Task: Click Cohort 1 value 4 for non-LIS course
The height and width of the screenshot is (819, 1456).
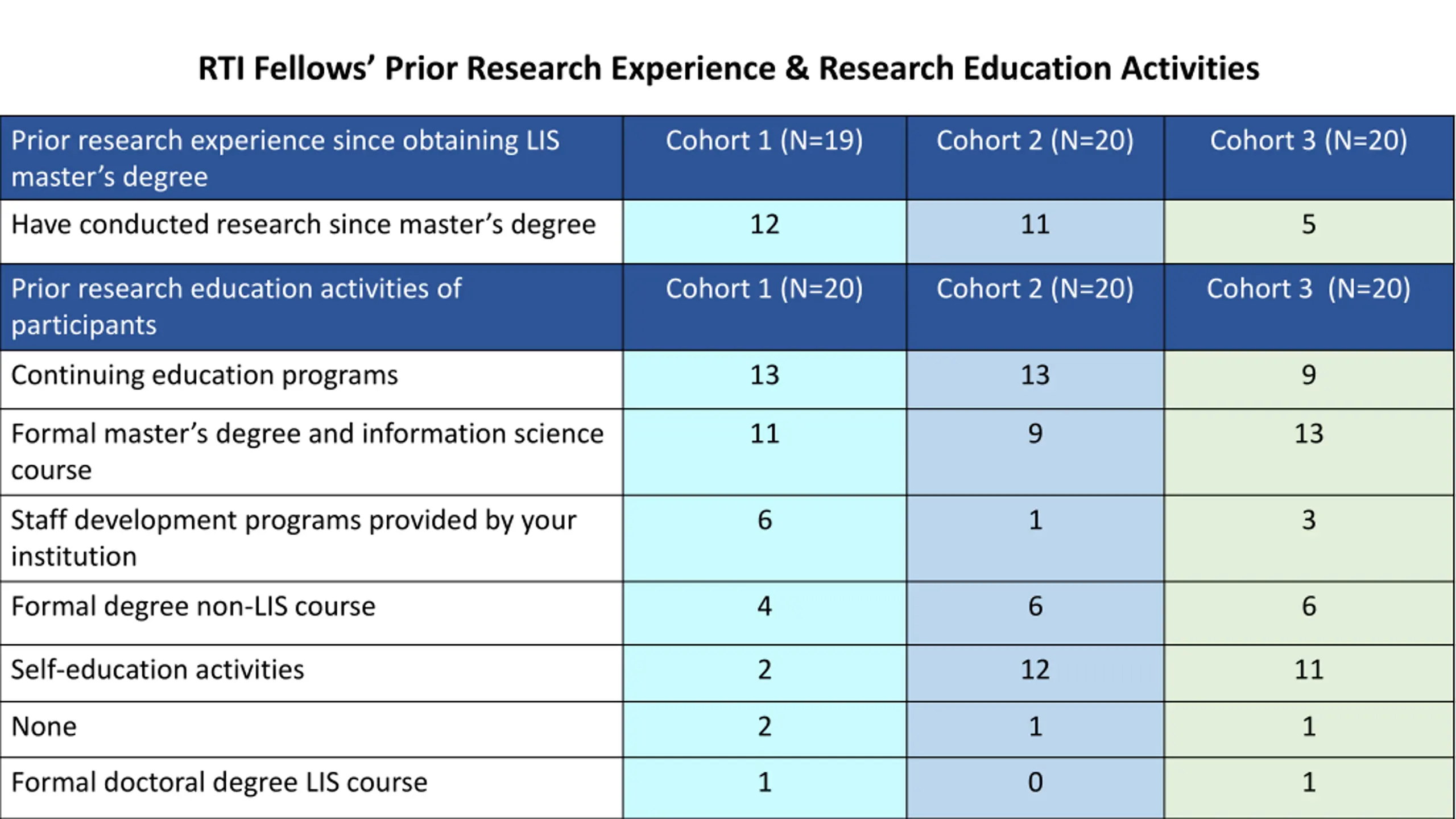Action: click(x=764, y=607)
